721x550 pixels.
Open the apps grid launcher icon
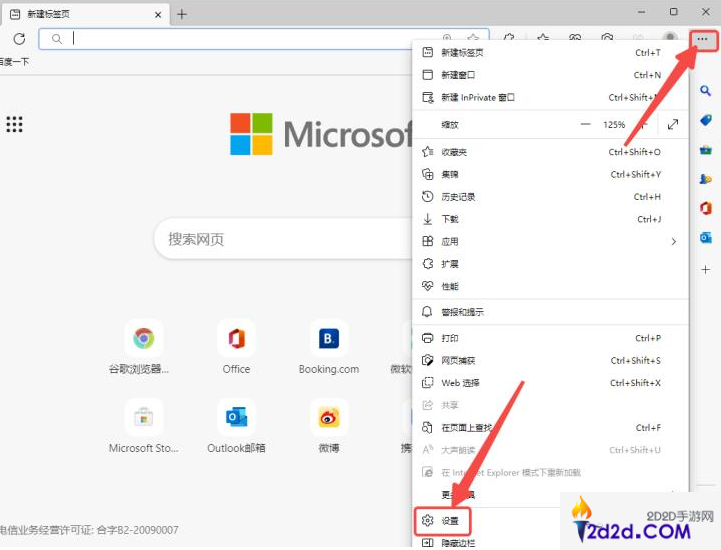click(14, 124)
